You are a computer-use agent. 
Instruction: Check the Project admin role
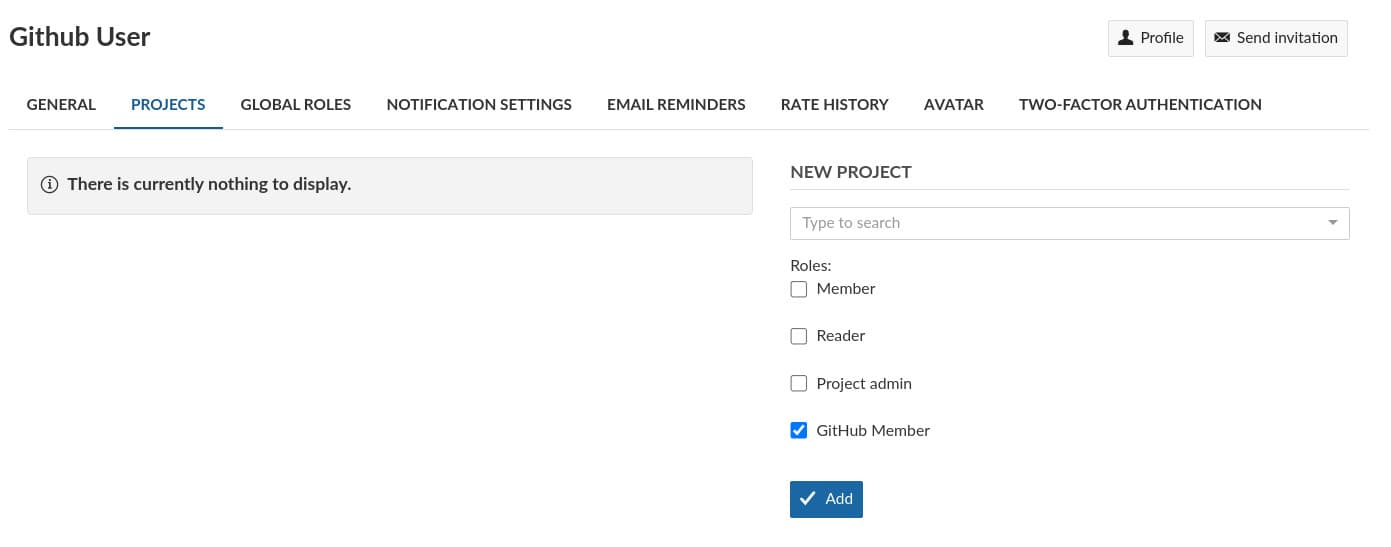[x=799, y=384]
